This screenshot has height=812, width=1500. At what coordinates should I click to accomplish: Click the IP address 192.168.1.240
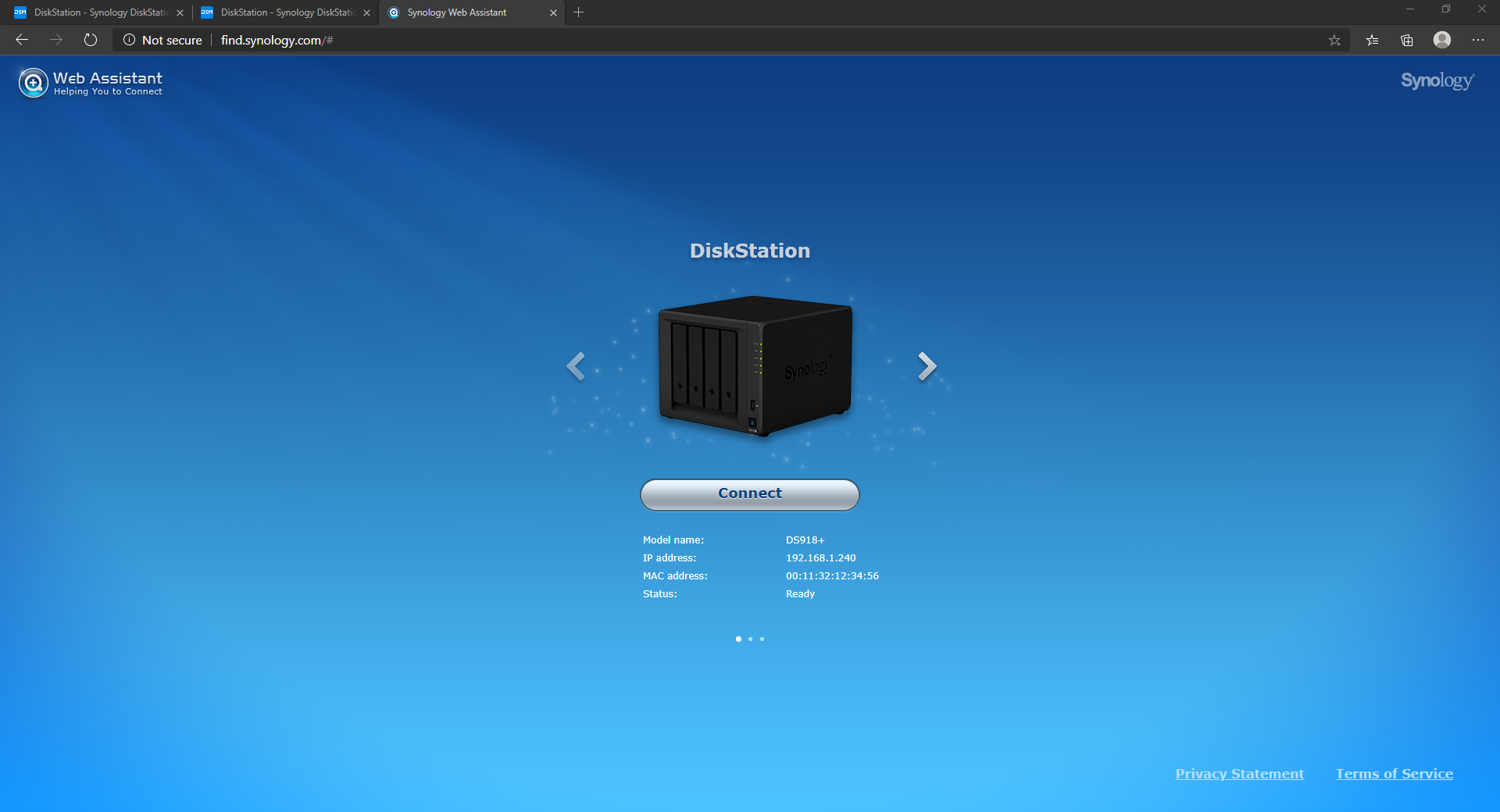tap(820, 558)
